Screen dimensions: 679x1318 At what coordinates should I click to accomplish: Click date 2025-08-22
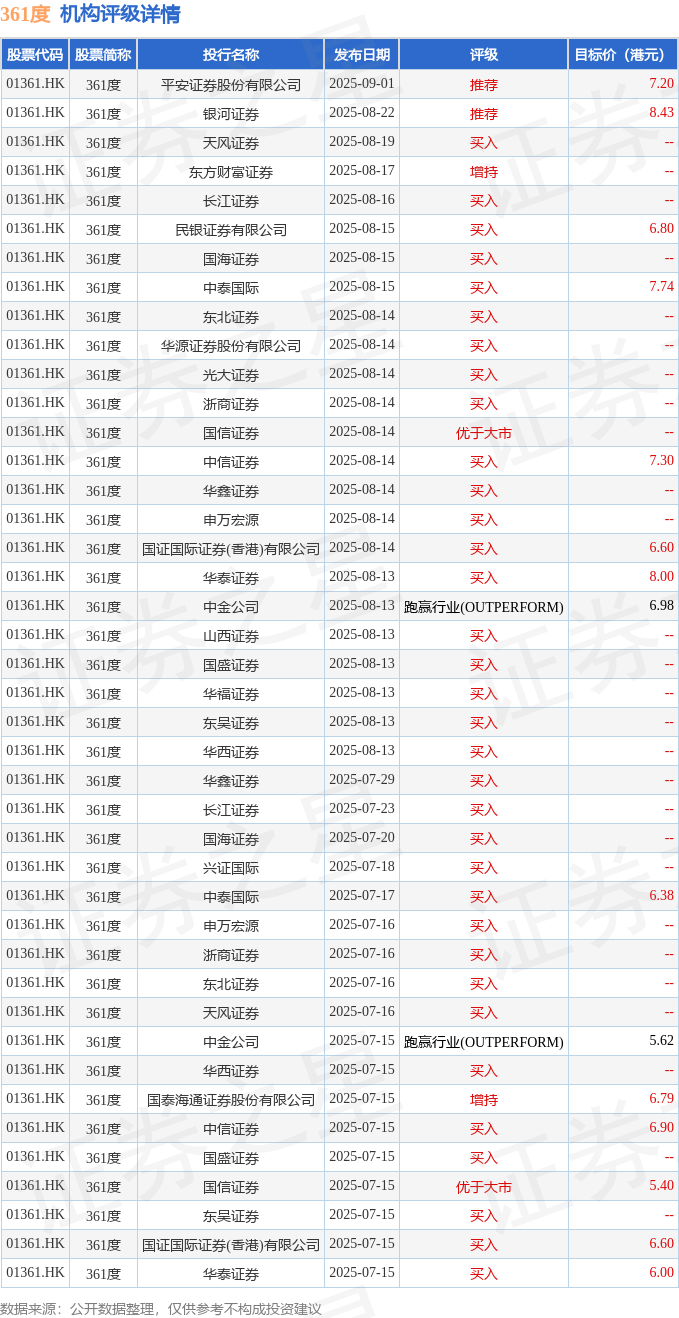[362, 113]
